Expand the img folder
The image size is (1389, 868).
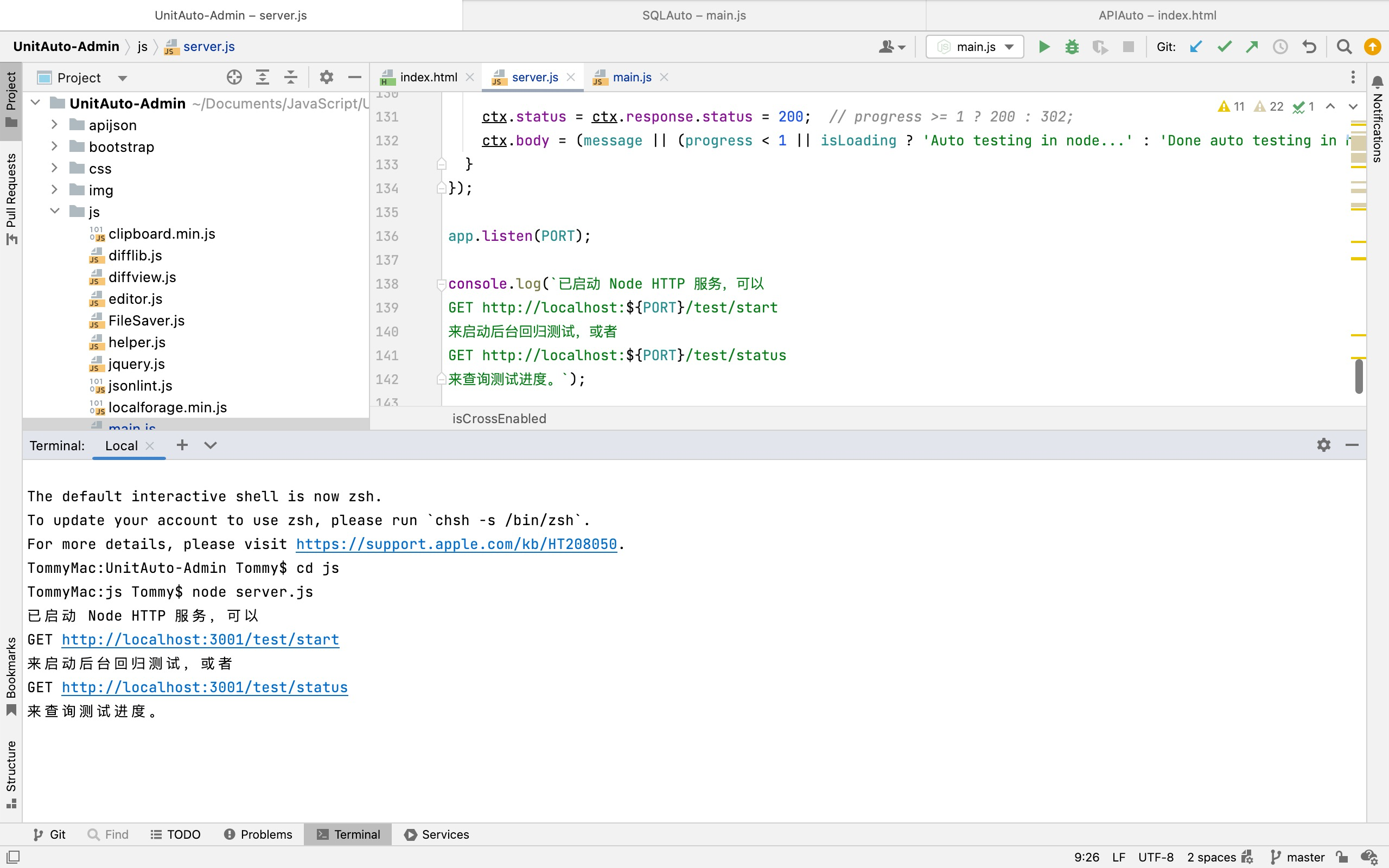(54, 190)
